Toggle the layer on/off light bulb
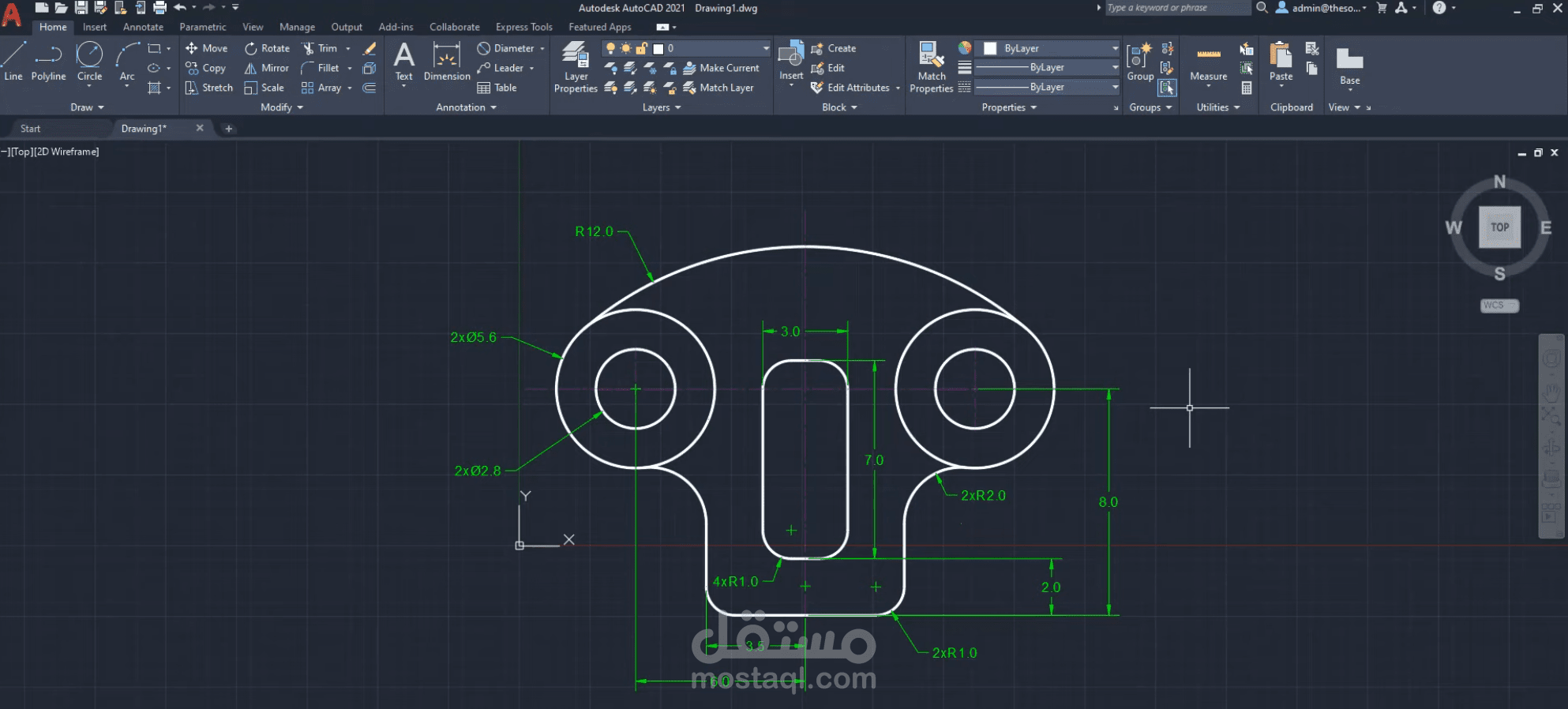This screenshot has height=709, width=1568. tap(610, 48)
